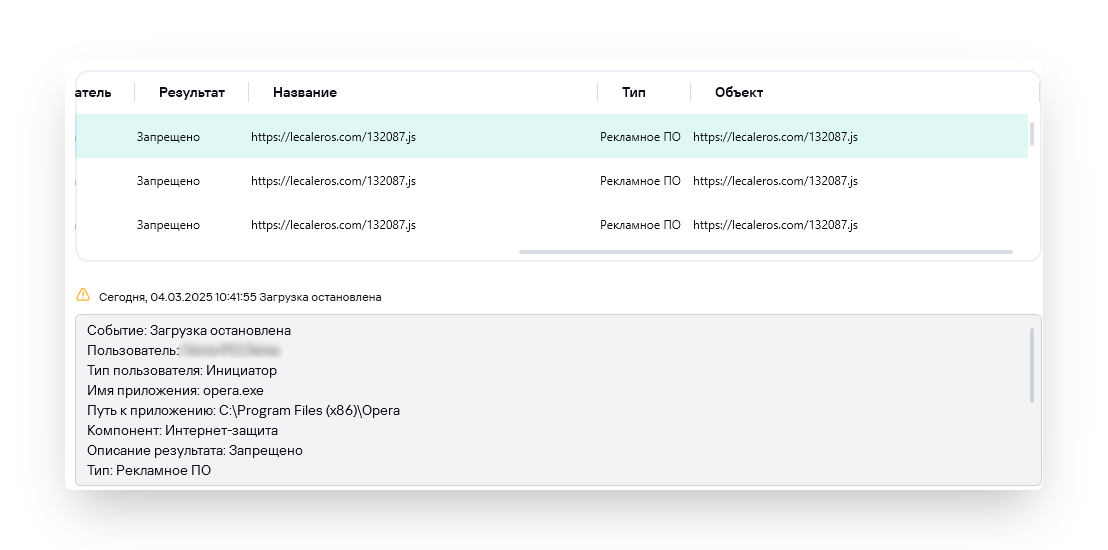Click the "Имя приложения: opera.exe" line
The width and height of the screenshot is (1108, 550).
pos(175,390)
